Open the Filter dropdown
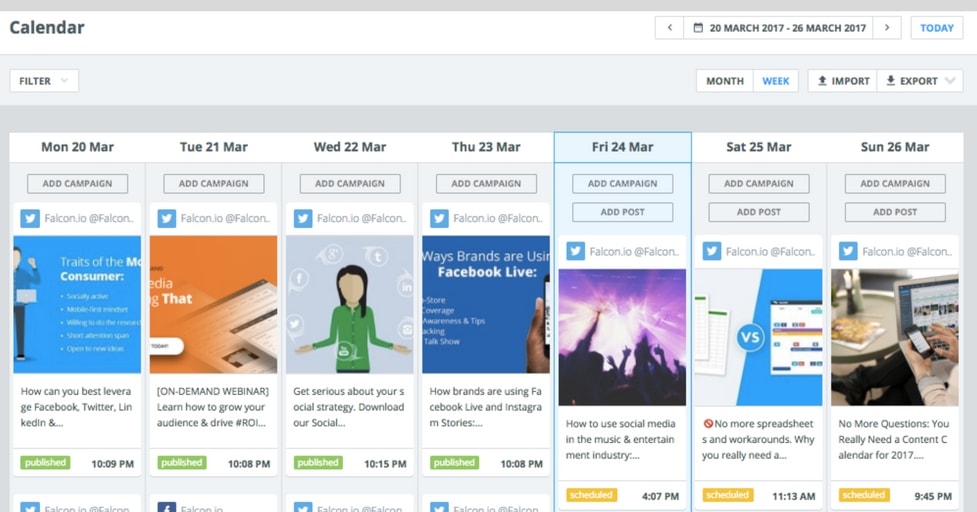The height and width of the screenshot is (512, 977). (x=44, y=81)
